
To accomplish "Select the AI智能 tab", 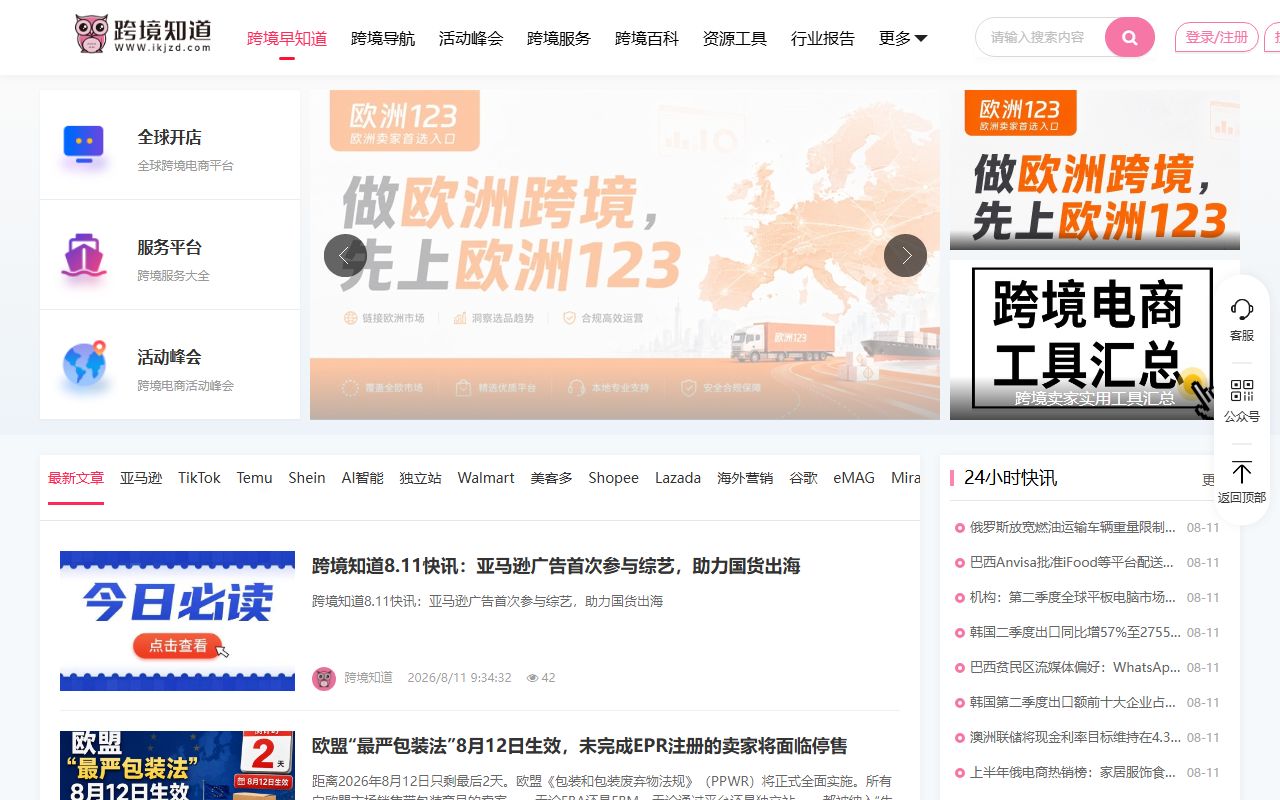I will (x=362, y=478).
